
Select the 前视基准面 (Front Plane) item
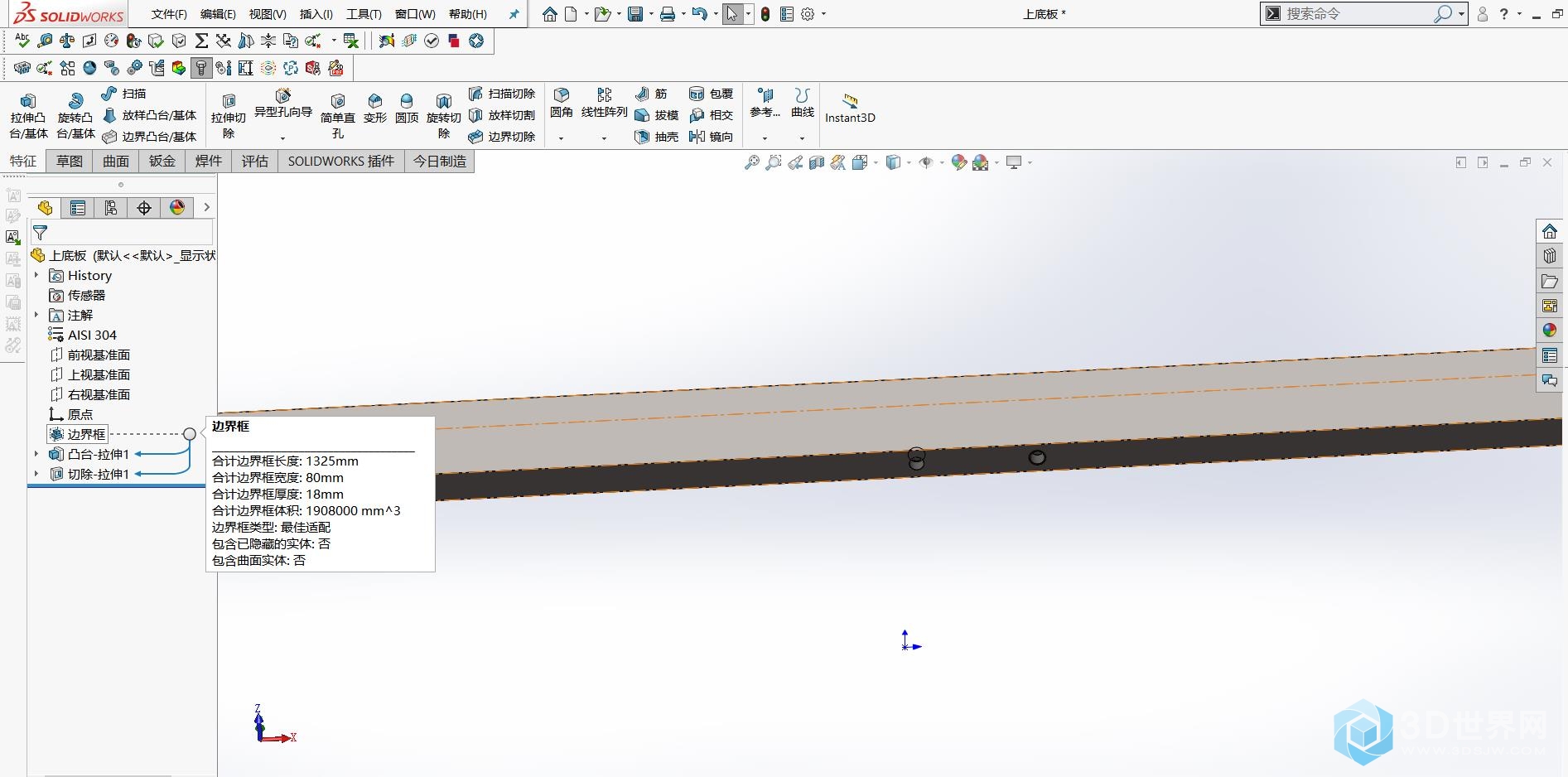90,355
